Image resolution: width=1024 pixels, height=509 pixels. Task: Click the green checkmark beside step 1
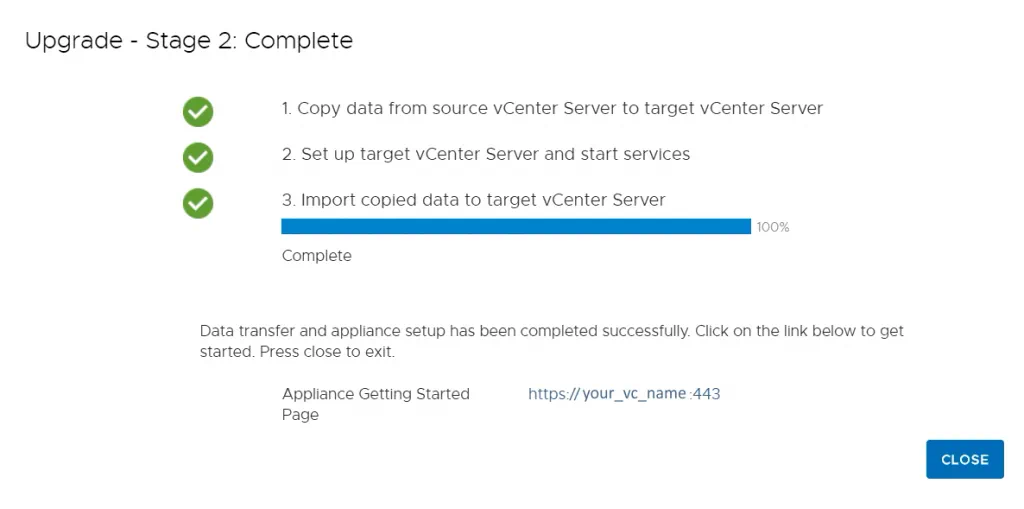pos(198,111)
